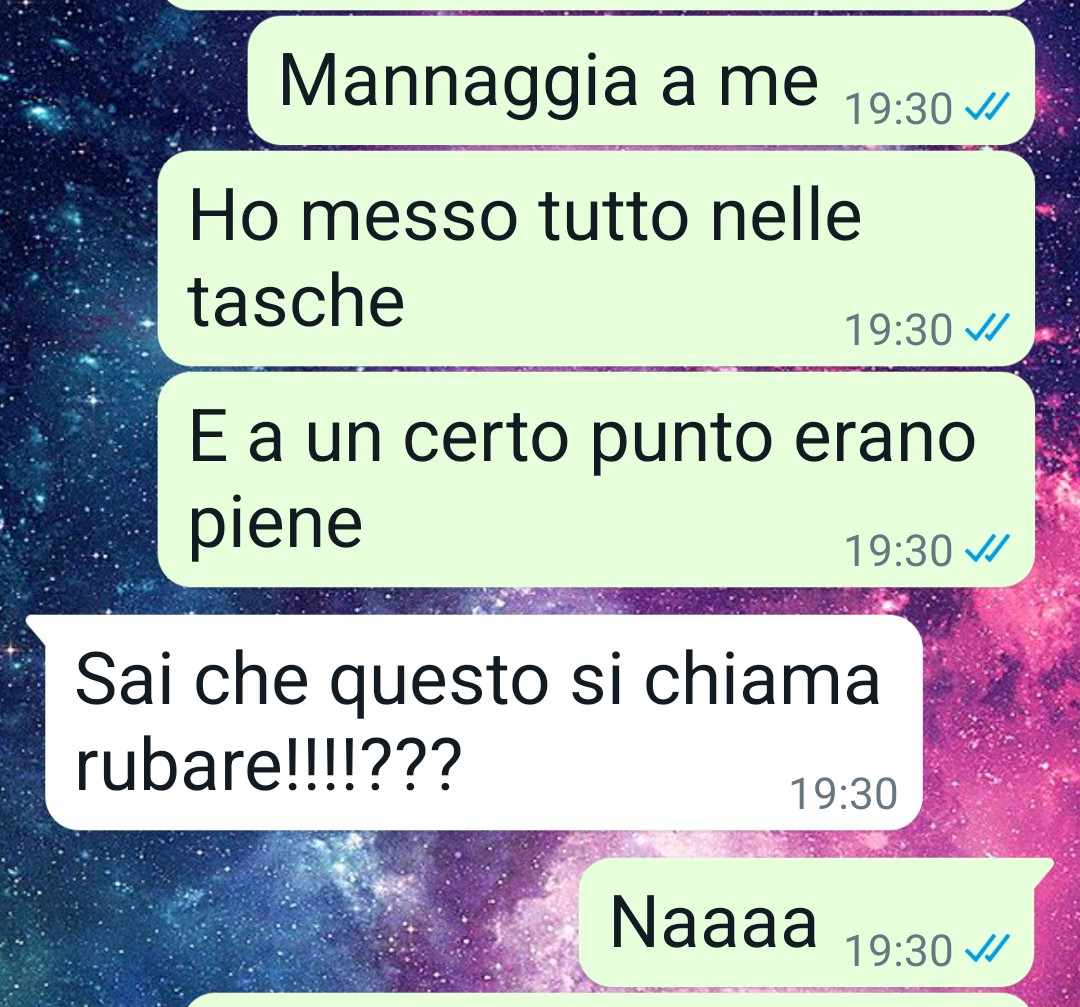Screen dimensions: 1080x1007
Task: Click the tail of the white incoming bubble
Action: pyautogui.click(x=36, y=625)
